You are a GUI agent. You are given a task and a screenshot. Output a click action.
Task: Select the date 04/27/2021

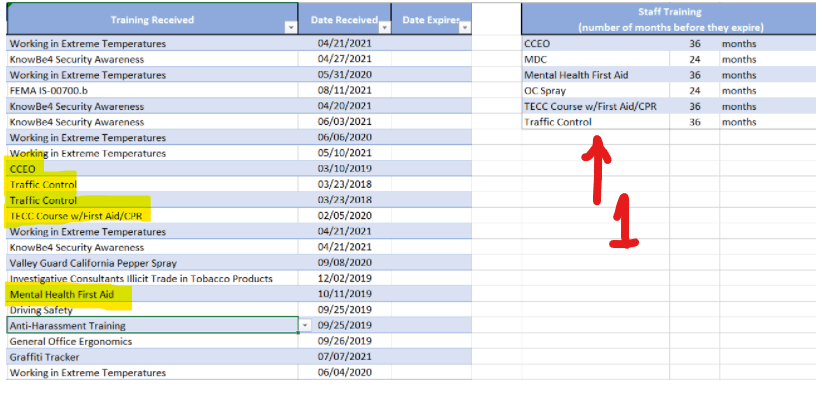tap(344, 59)
